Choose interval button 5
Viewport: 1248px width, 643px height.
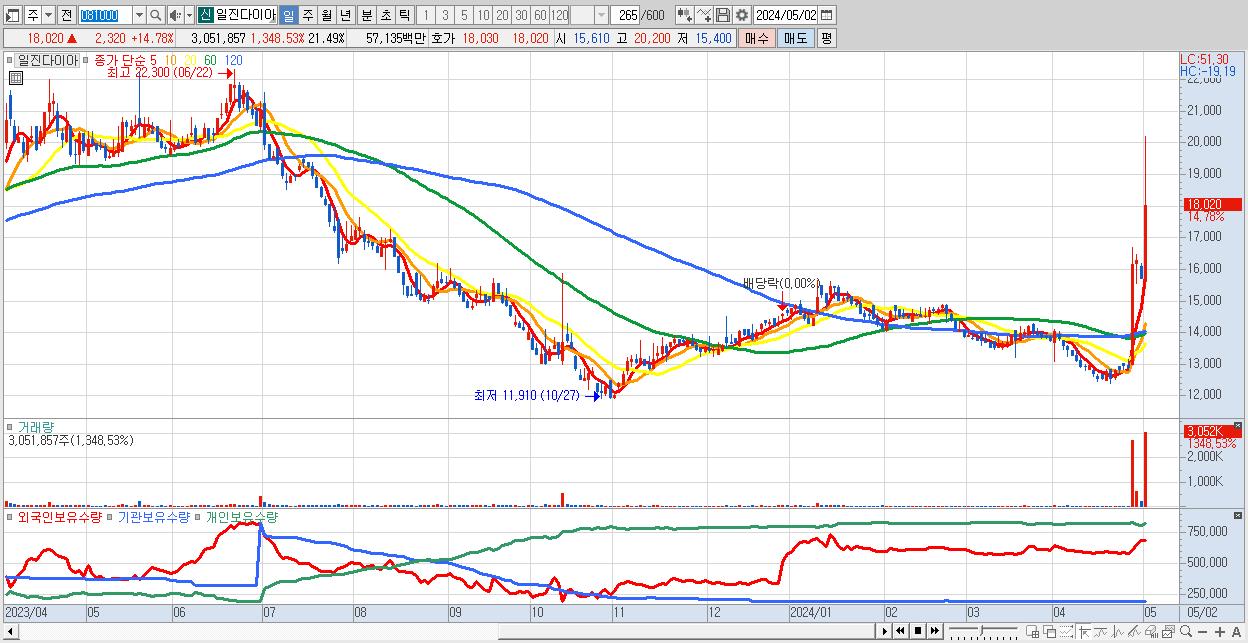click(464, 15)
